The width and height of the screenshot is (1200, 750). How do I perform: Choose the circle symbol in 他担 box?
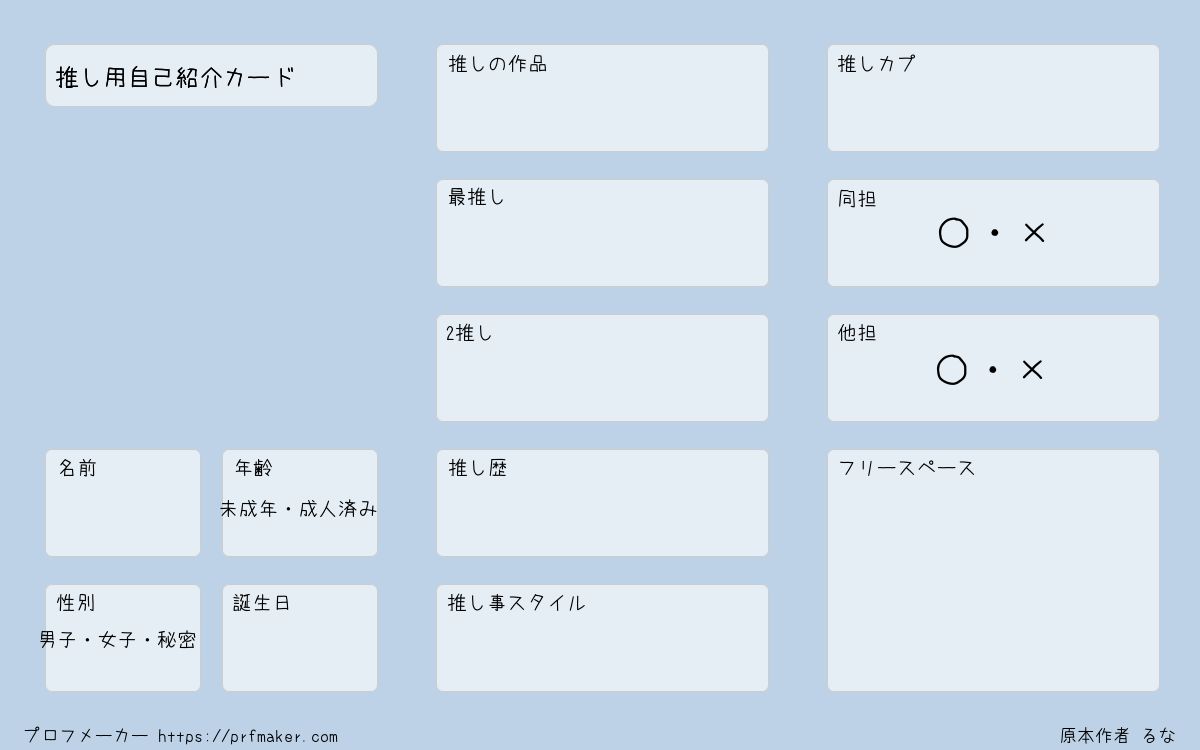[x=951, y=370]
